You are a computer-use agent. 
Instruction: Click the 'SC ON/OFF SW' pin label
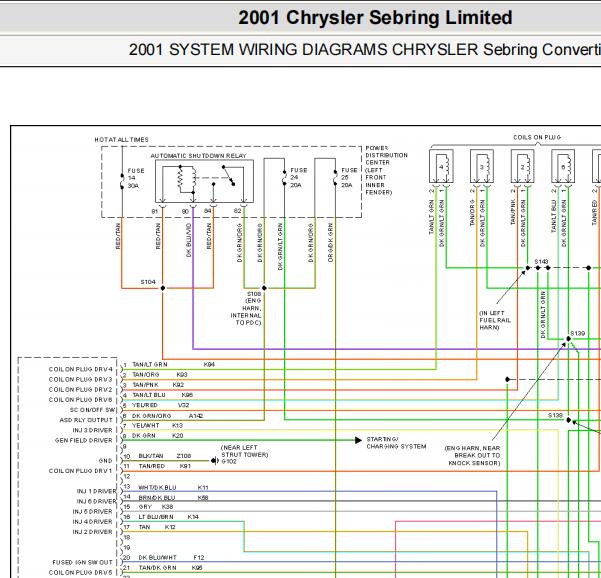(x=92, y=410)
